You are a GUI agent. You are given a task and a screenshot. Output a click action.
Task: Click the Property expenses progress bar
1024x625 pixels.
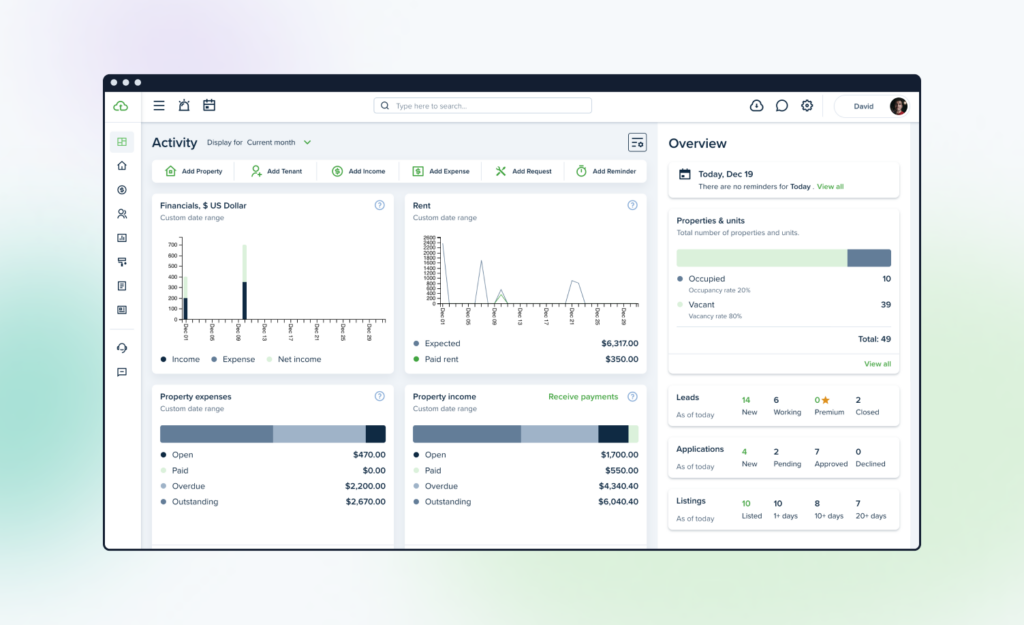(x=273, y=434)
